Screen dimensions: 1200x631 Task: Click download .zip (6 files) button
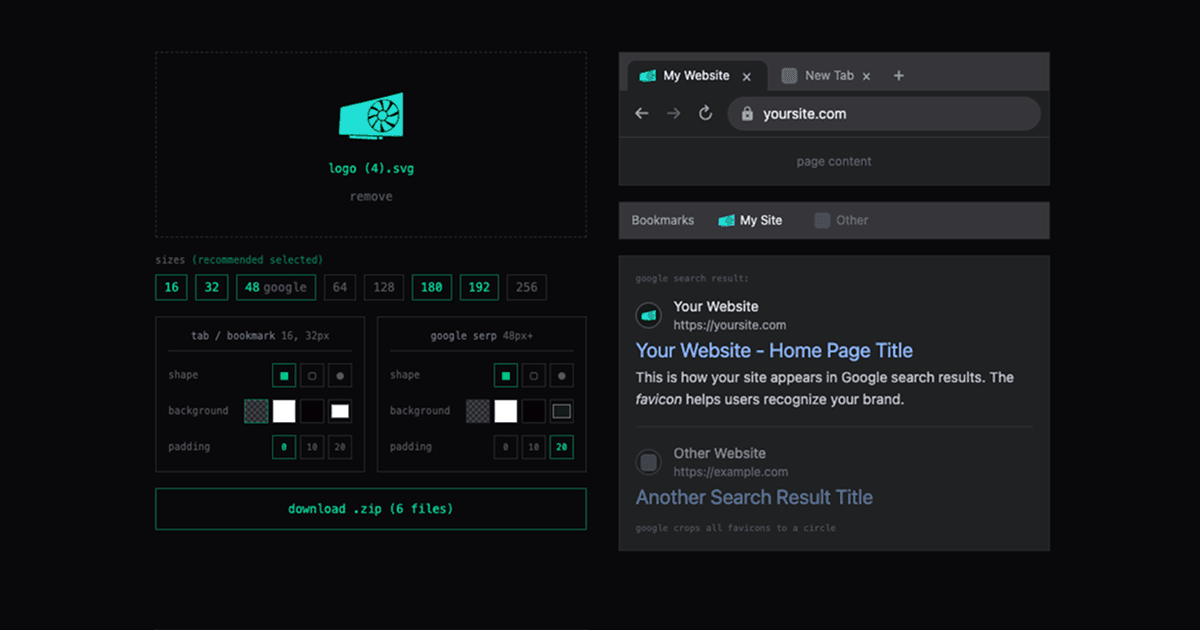[371, 509]
